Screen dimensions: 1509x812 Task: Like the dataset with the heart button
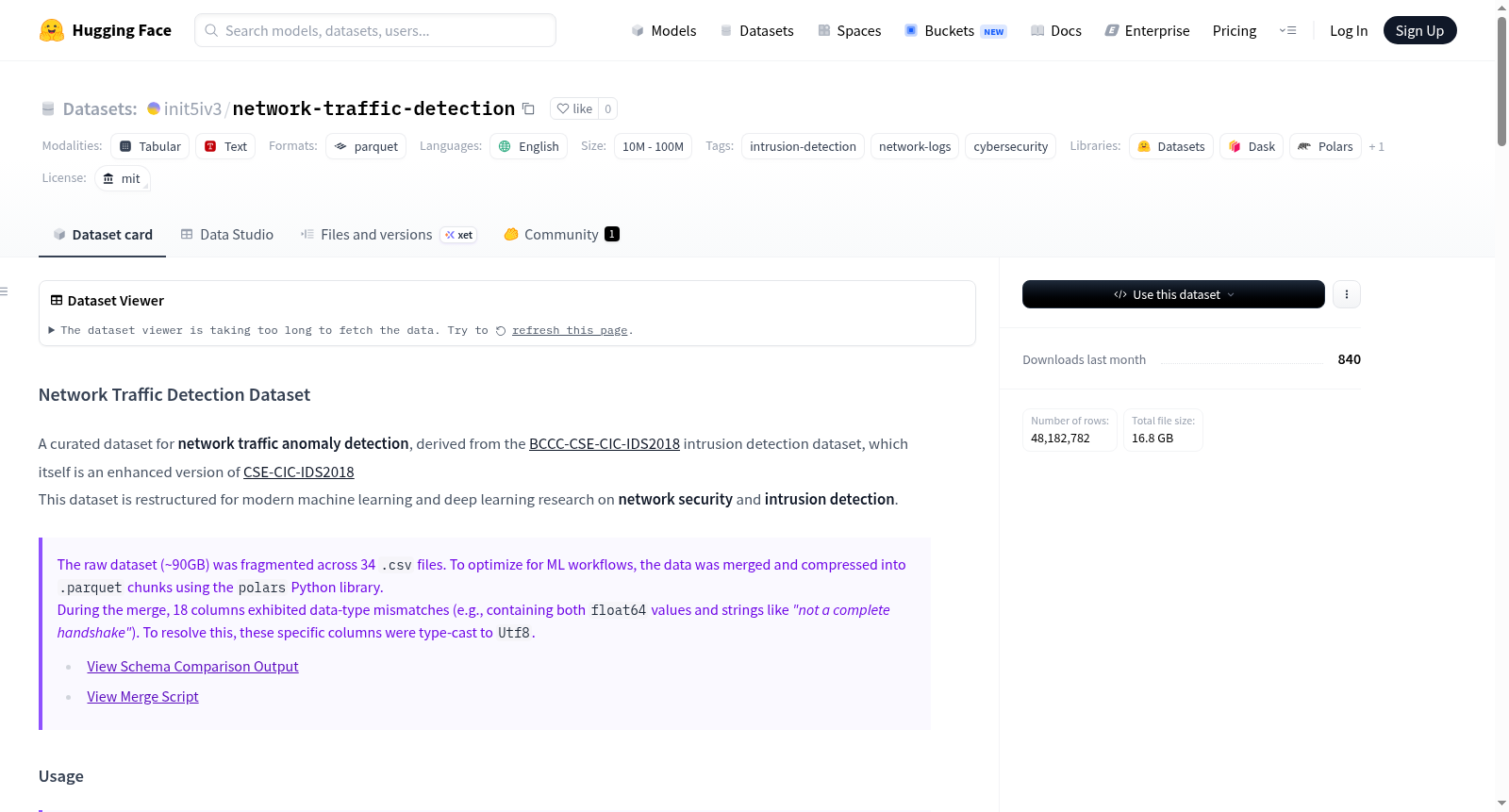click(574, 108)
